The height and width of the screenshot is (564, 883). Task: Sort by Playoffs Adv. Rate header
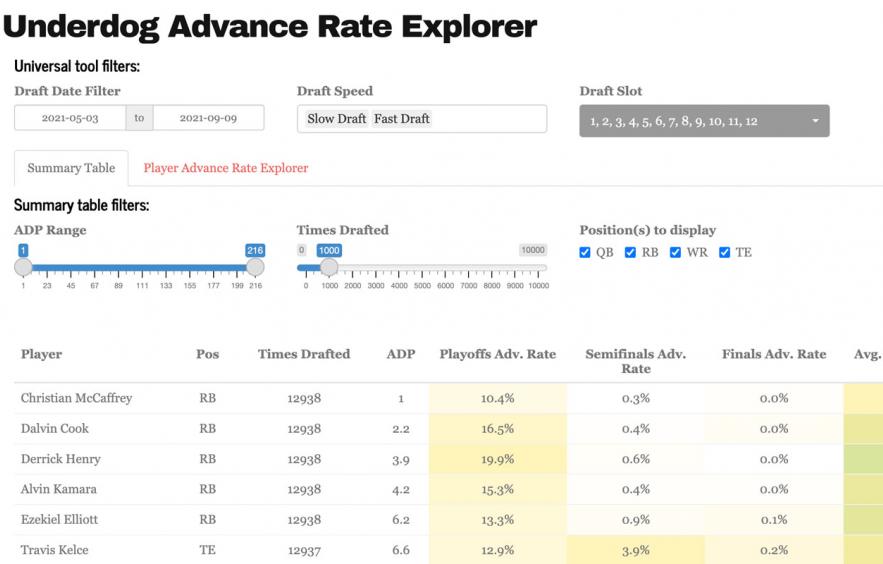[497, 354]
